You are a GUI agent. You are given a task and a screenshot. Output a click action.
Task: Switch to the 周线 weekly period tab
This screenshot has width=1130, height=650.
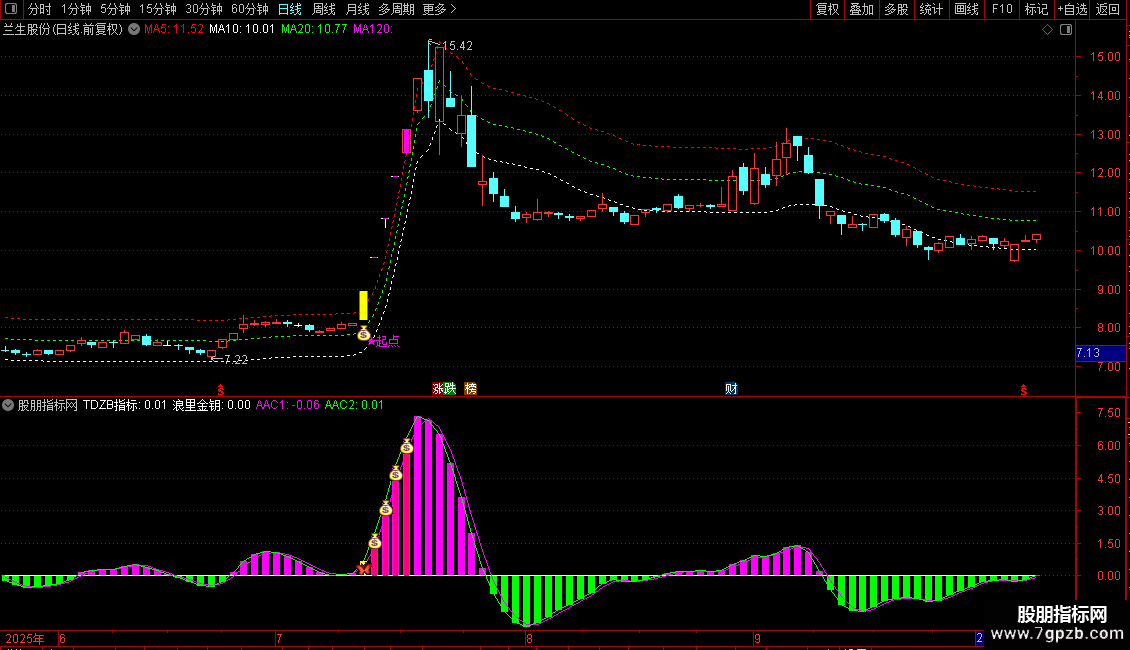(x=324, y=10)
